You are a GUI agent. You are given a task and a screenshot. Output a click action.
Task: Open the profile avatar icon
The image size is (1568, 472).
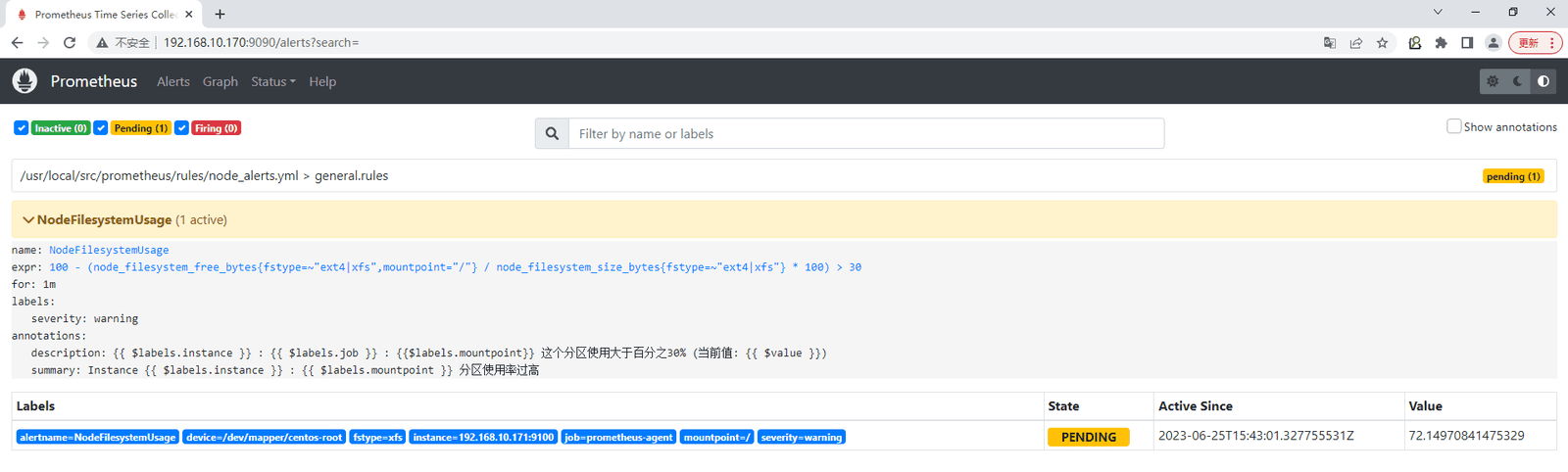(1494, 42)
